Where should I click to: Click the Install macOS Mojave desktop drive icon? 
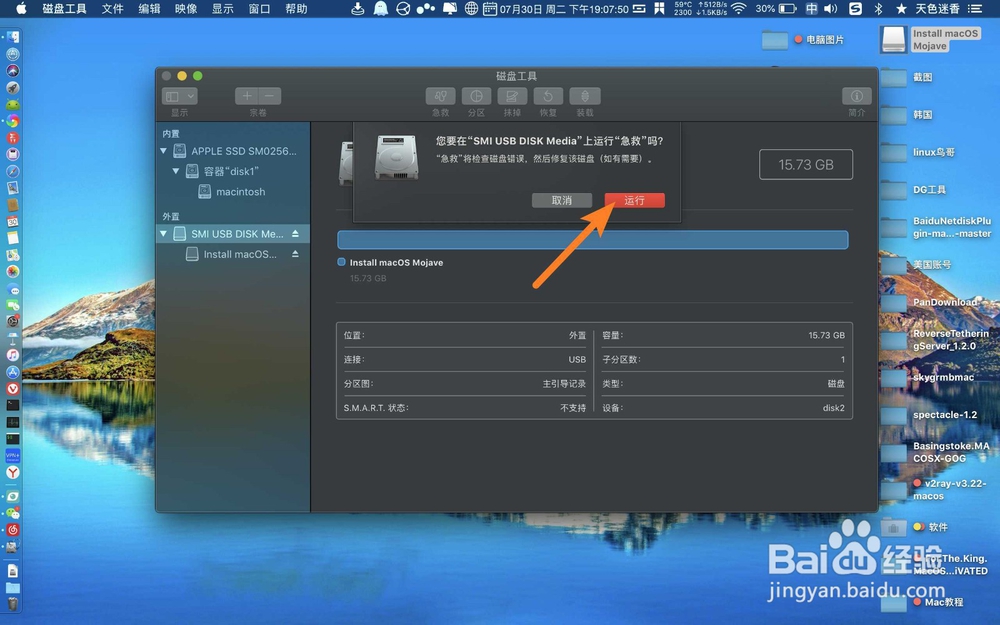point(893,39)
